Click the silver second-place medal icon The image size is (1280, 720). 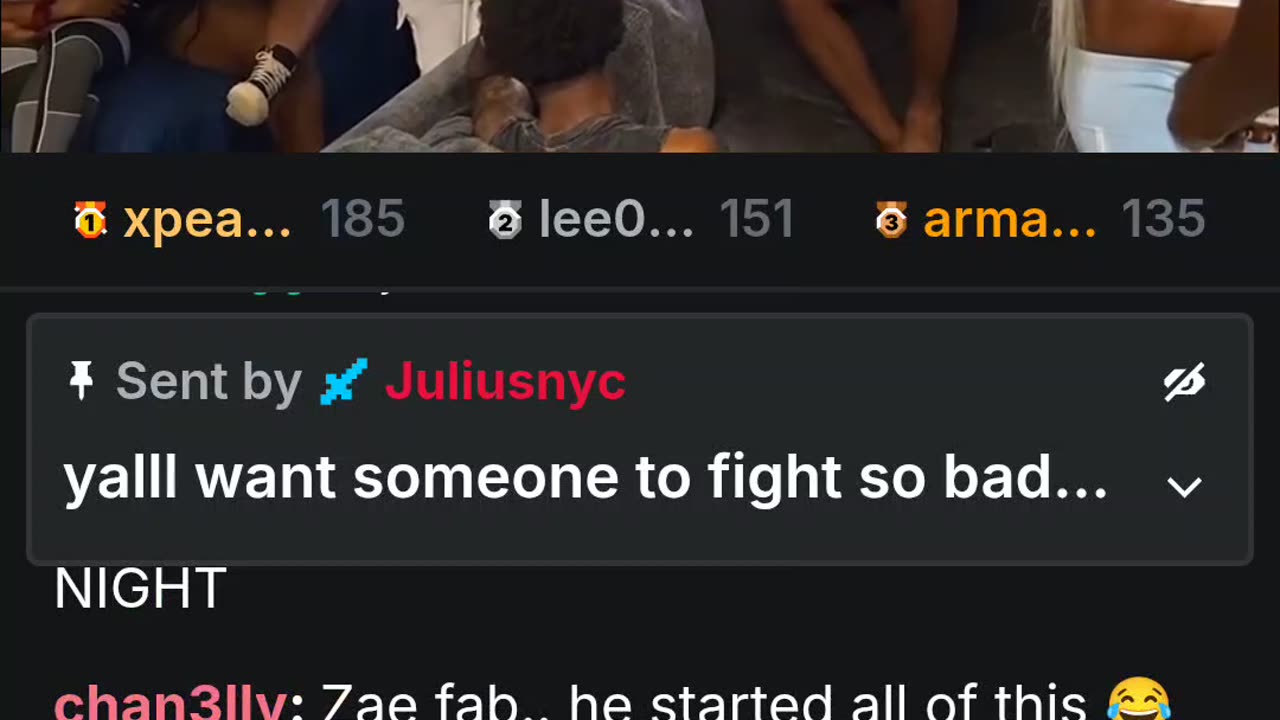pos(505,220)
